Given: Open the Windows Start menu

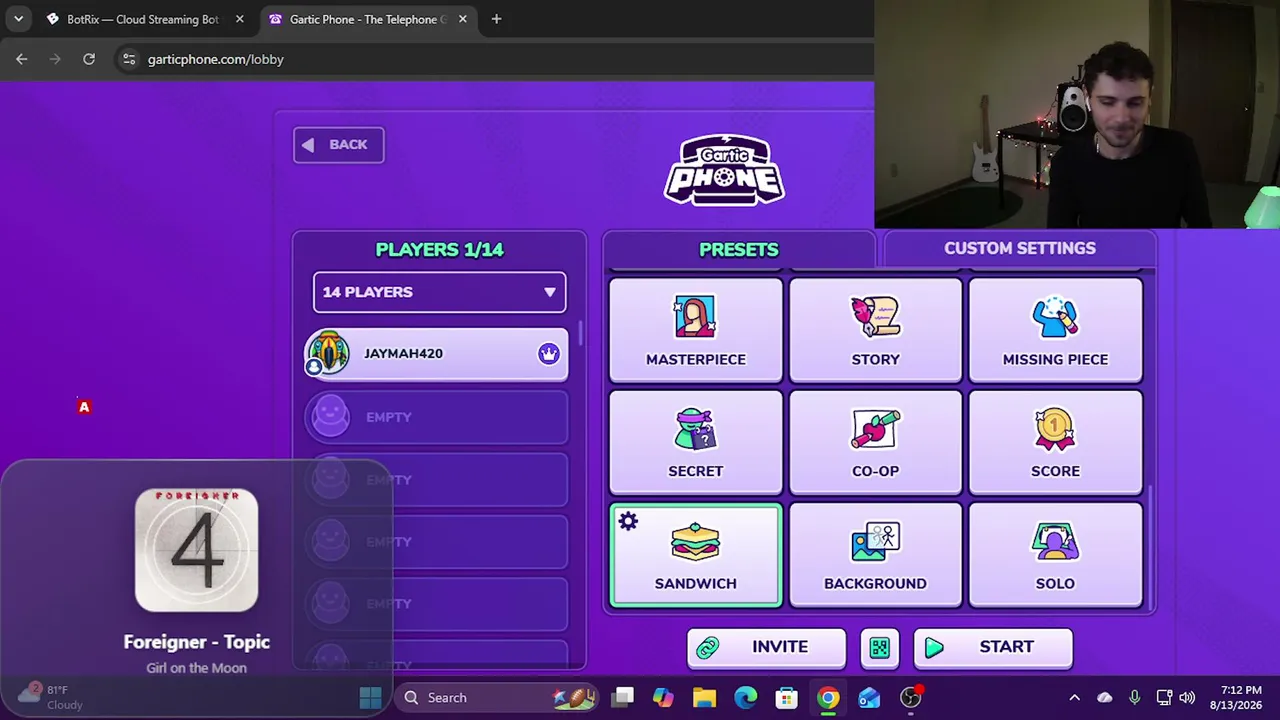Looking at the screenshot, I should (370, 698).
